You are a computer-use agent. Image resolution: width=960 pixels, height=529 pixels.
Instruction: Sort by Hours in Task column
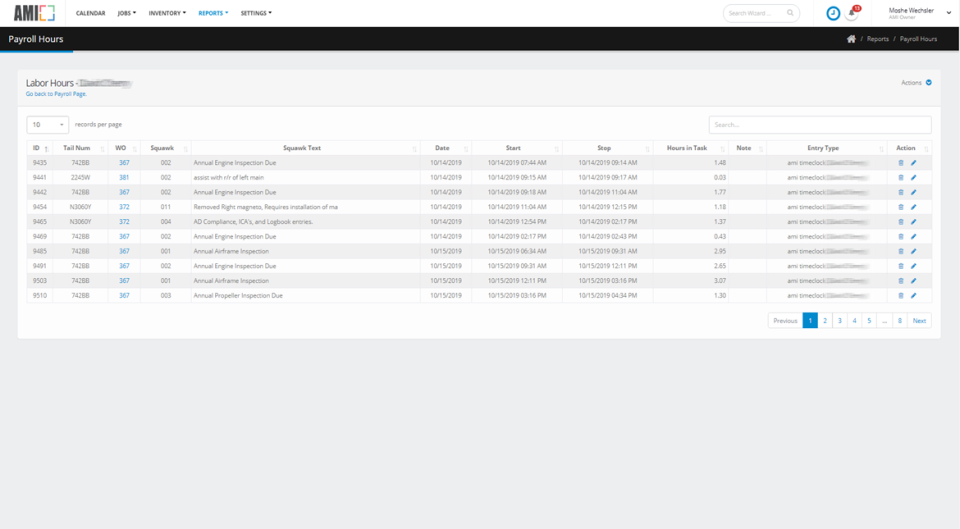click(x=691, y=148)
